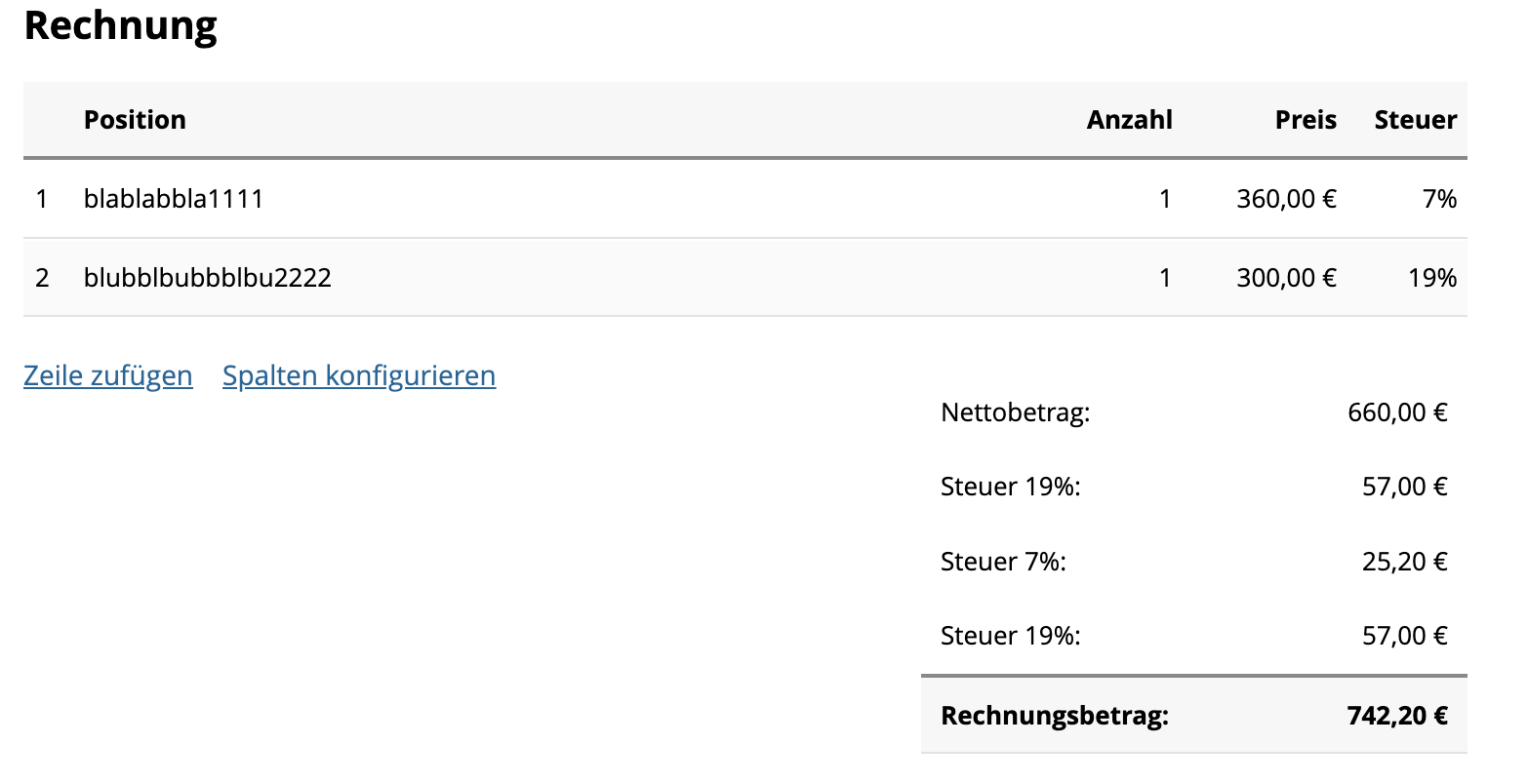1528x784 pixels.
Task: Click the Position column header
Action: coord(135,120)
